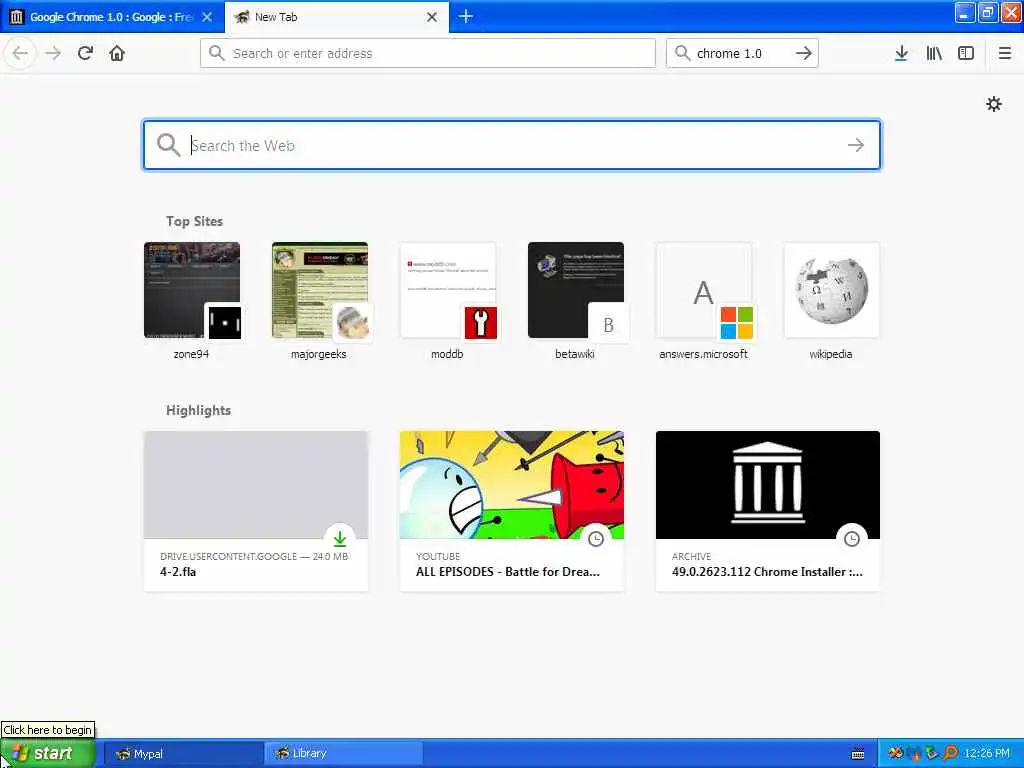Click the Search the Web input
Screen dimensions: 1024x768
tap(511, 145)
